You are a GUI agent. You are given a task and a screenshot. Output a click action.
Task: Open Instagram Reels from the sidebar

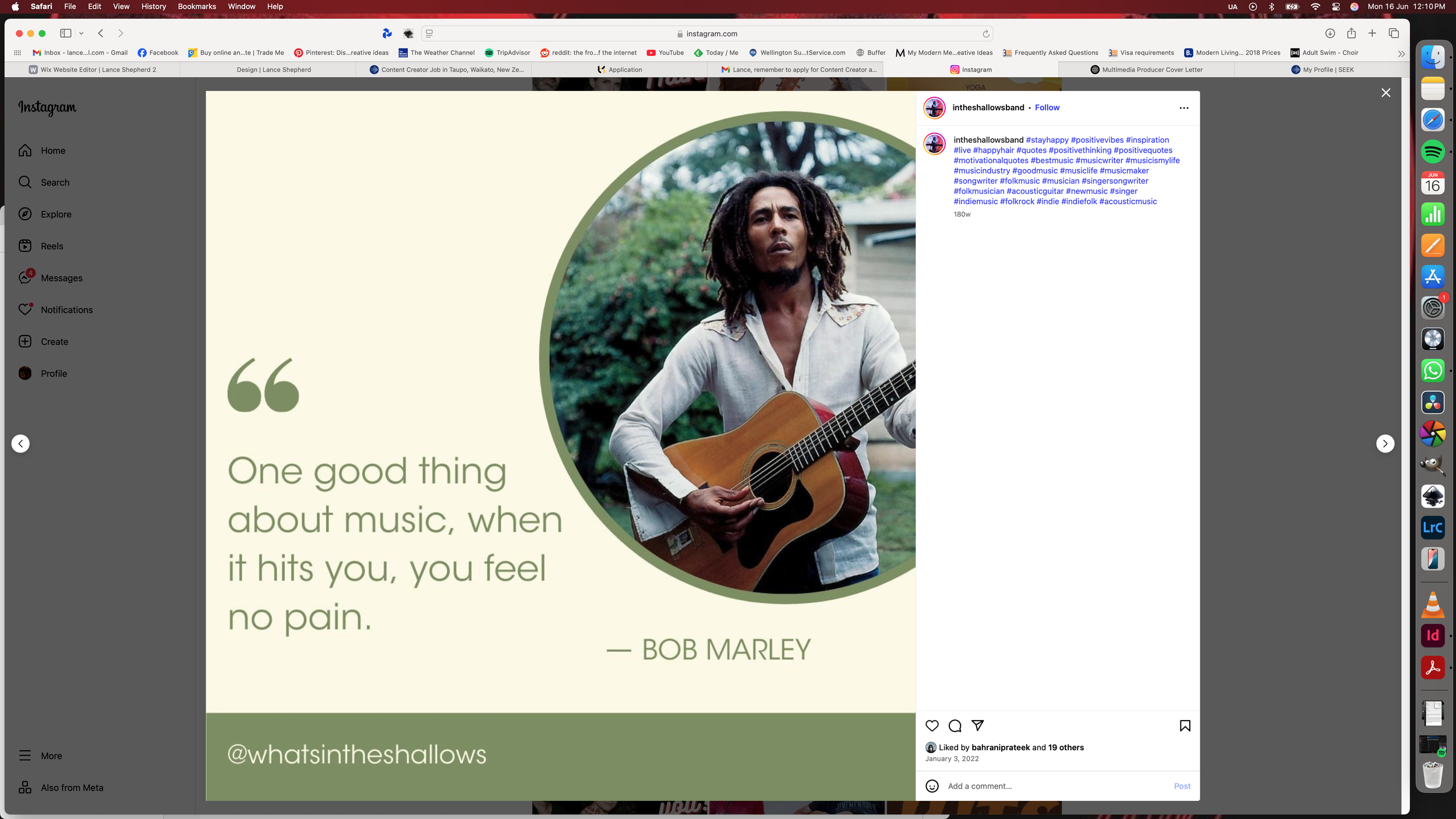coord(51,246)
